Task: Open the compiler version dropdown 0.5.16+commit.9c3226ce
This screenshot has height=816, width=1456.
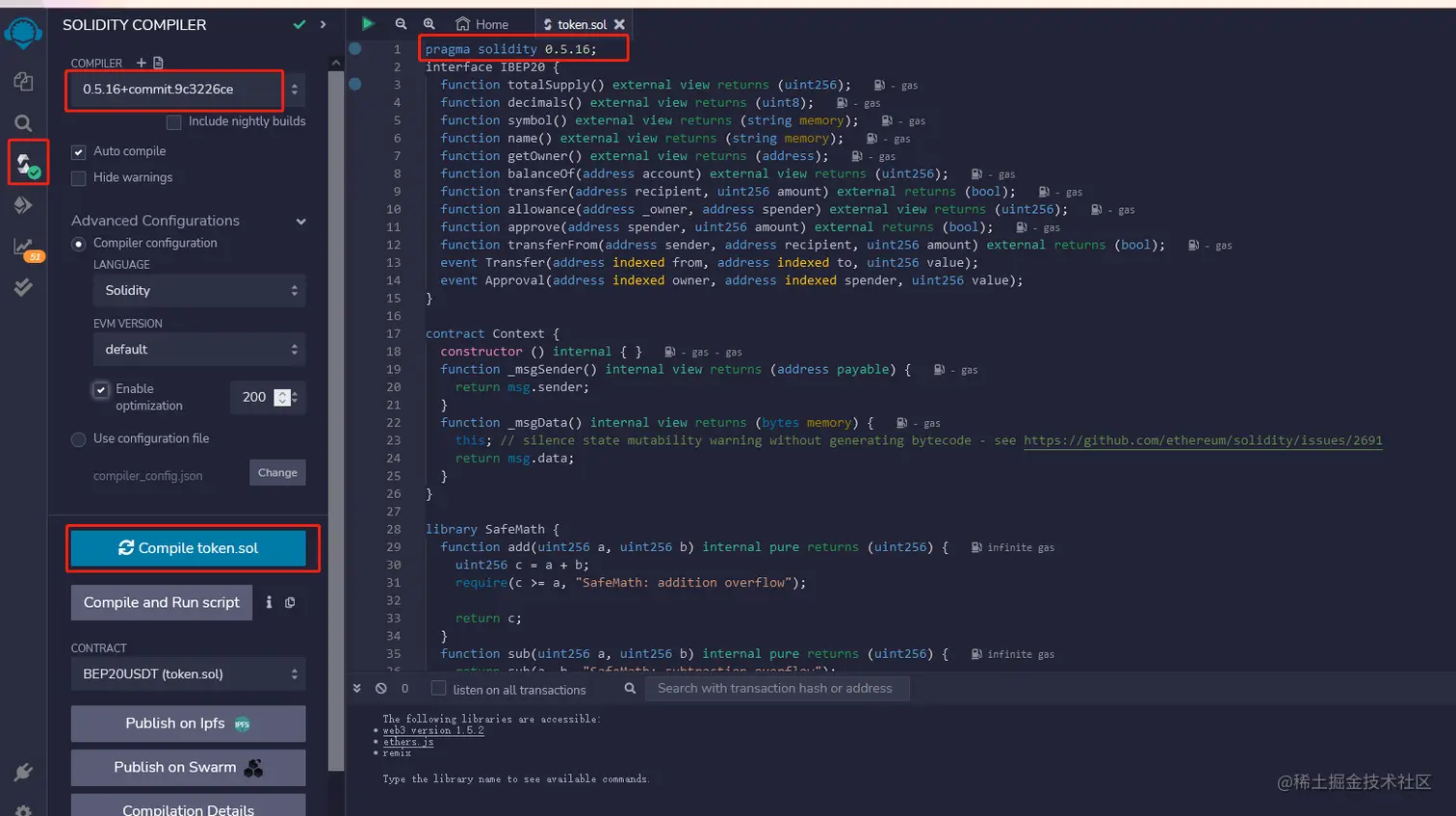Action: pyautogui.click(x=189, y=90)
